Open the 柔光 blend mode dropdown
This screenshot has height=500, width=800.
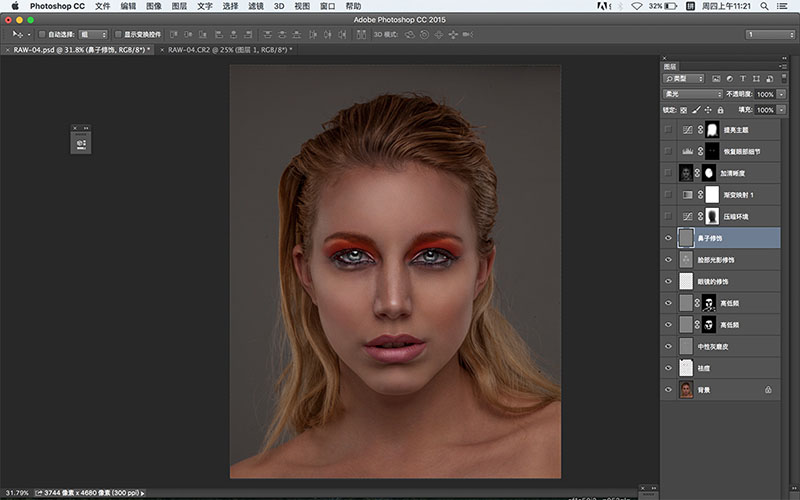pyautogui.click(x=692, y=94)
